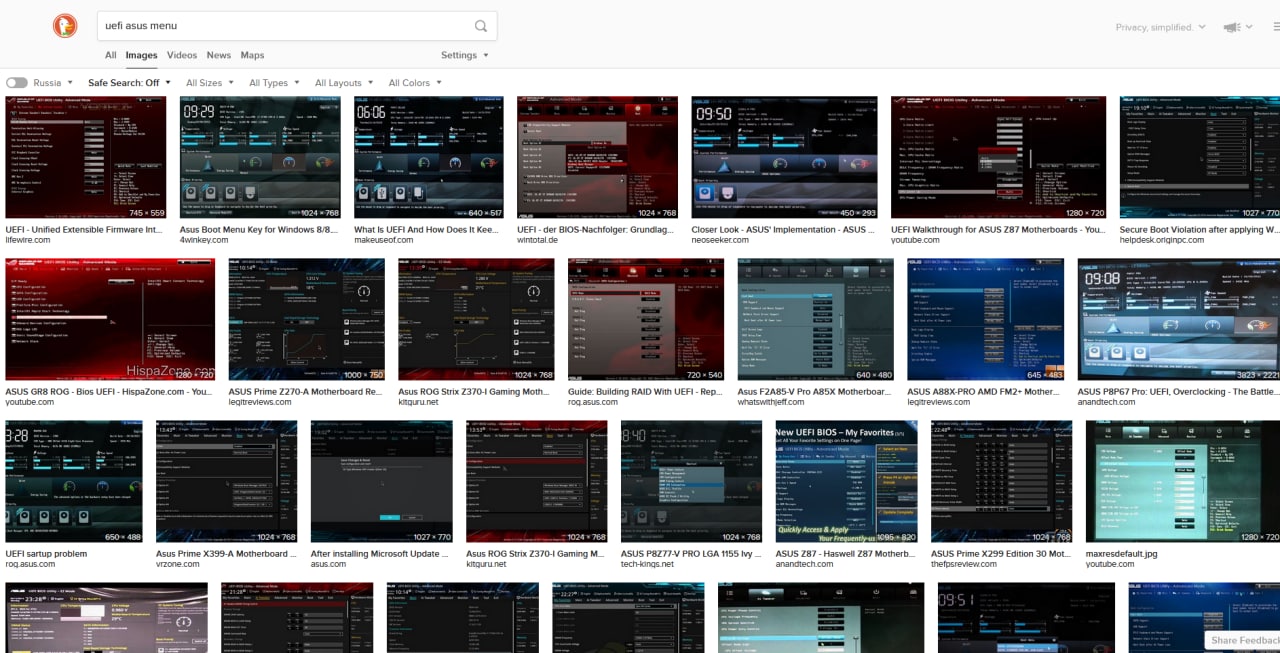The height and width of the screenshot is (653, 1280).
Task: Open the All Sizes filter dropdown
Action: [x=210, y=83]
